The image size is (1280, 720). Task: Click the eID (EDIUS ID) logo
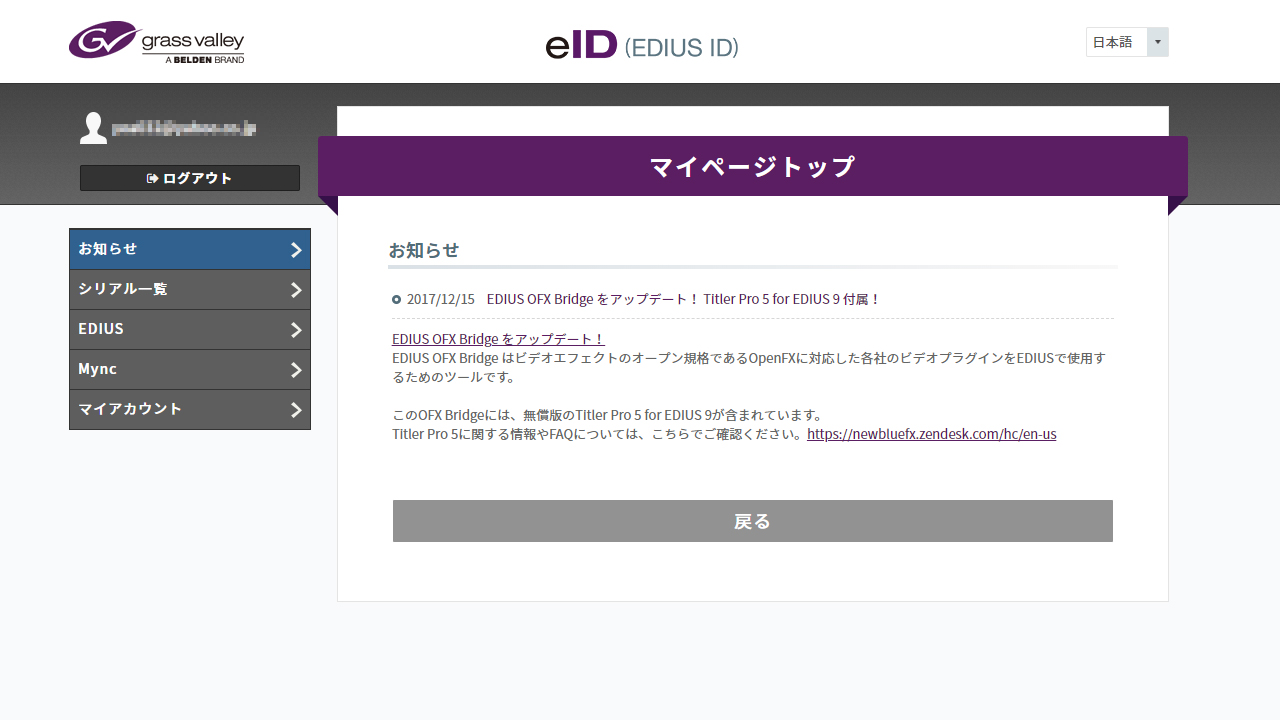coord(642,46)
